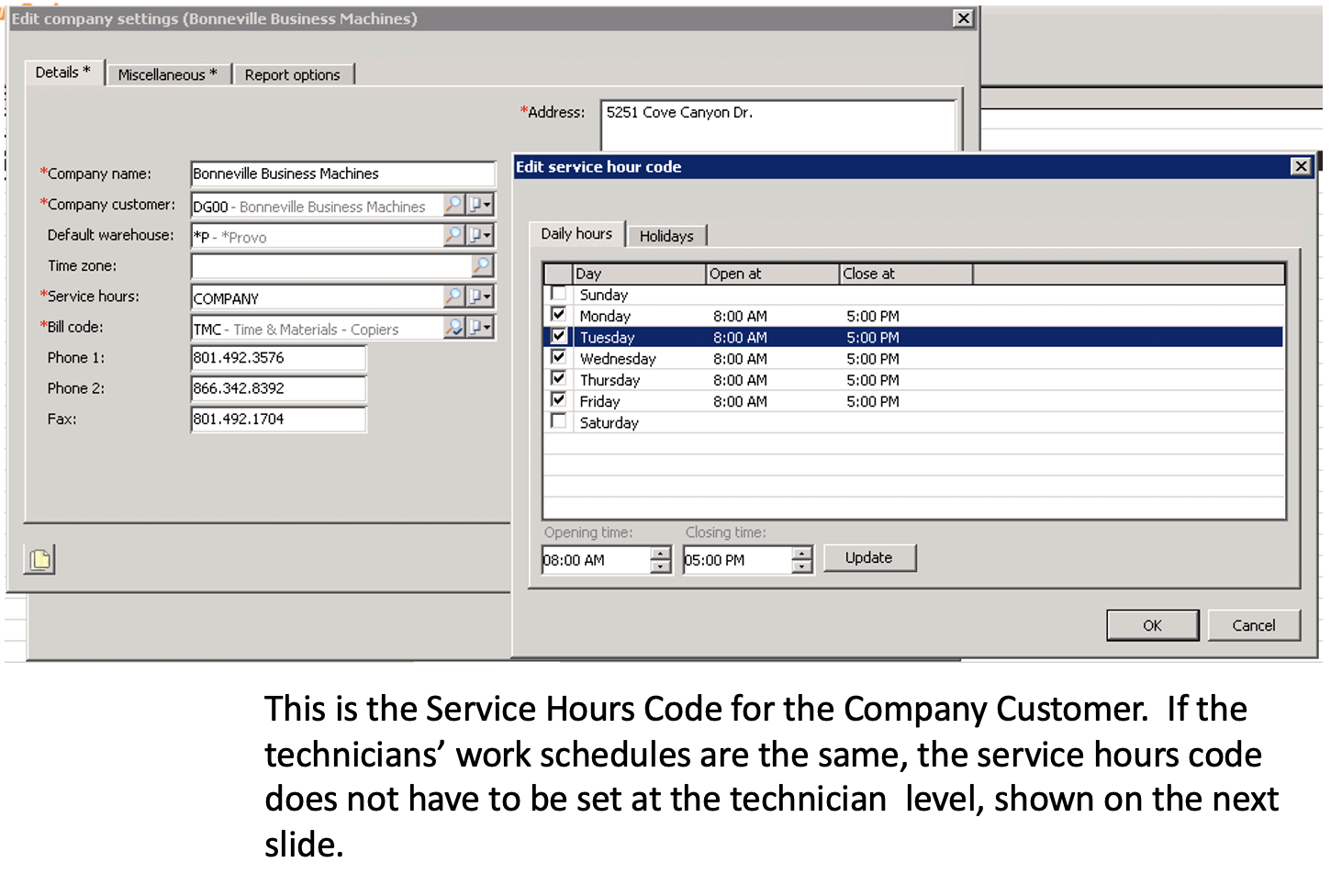Enable the Saturday service hours checkbox
Viewport: 1342px width, 896px height.
558,420
